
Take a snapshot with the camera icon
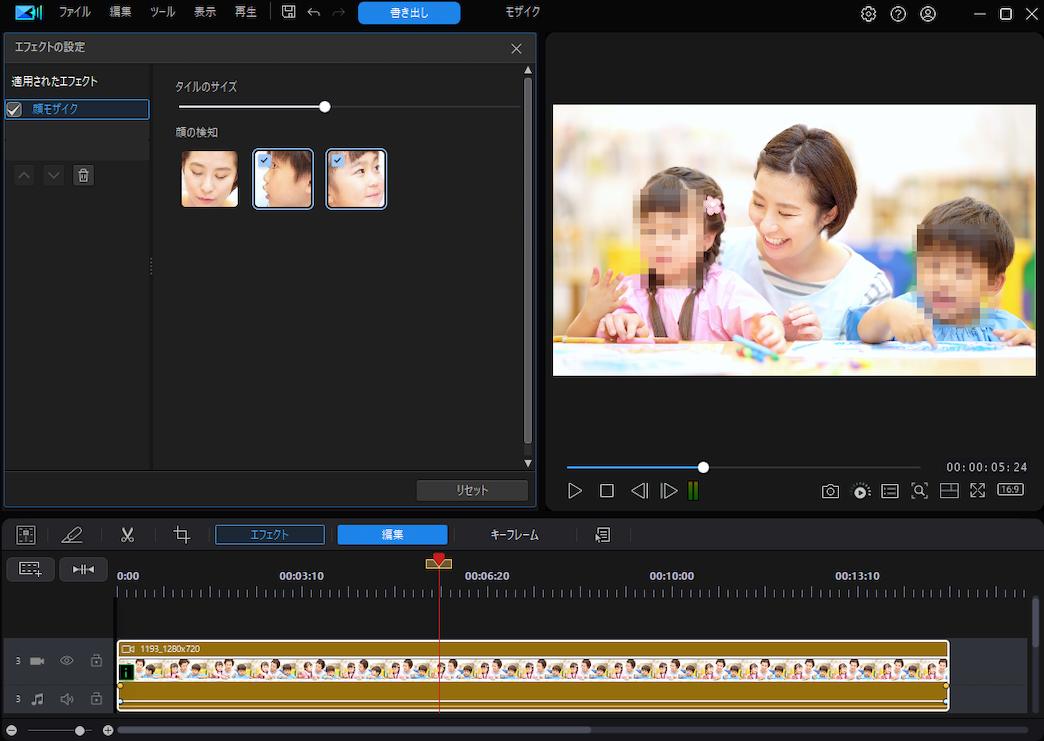[830, 490]
